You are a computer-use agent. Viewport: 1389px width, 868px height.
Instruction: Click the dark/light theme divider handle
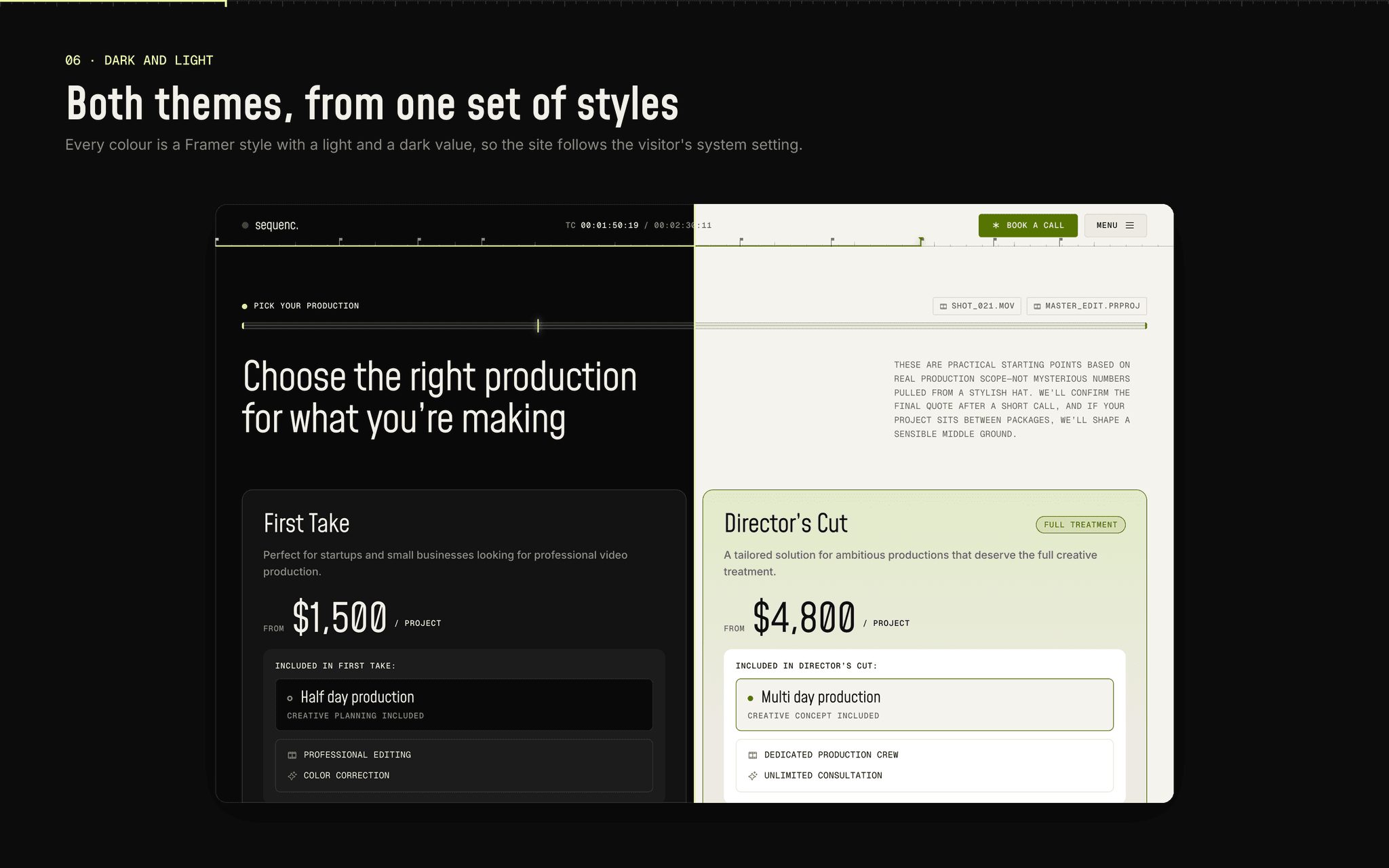point(694,503)
